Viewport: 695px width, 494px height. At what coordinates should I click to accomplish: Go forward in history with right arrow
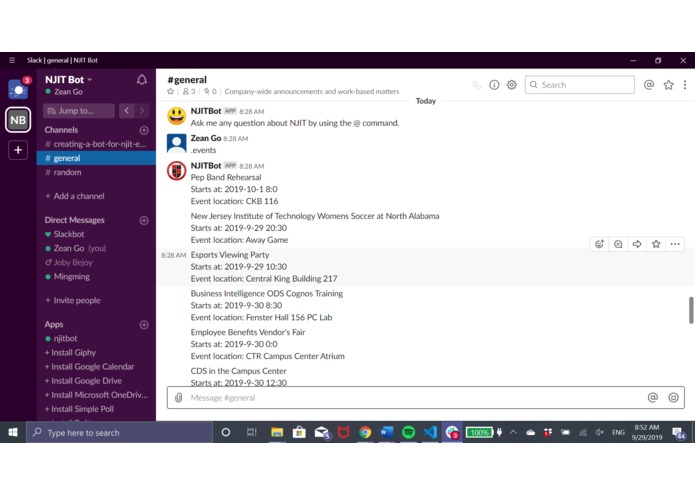142,111
